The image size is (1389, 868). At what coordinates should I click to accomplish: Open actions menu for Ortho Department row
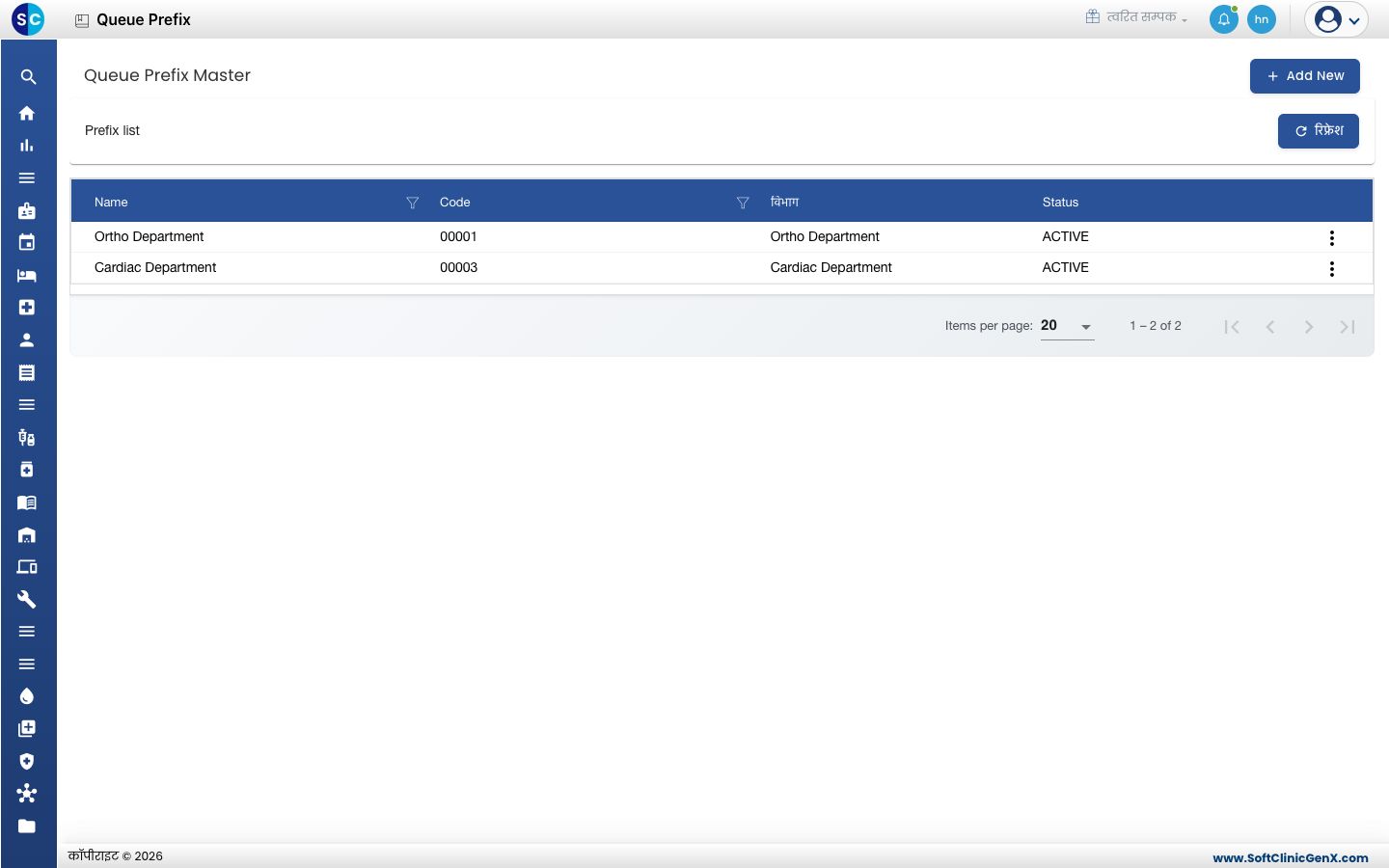(1332, 238)
